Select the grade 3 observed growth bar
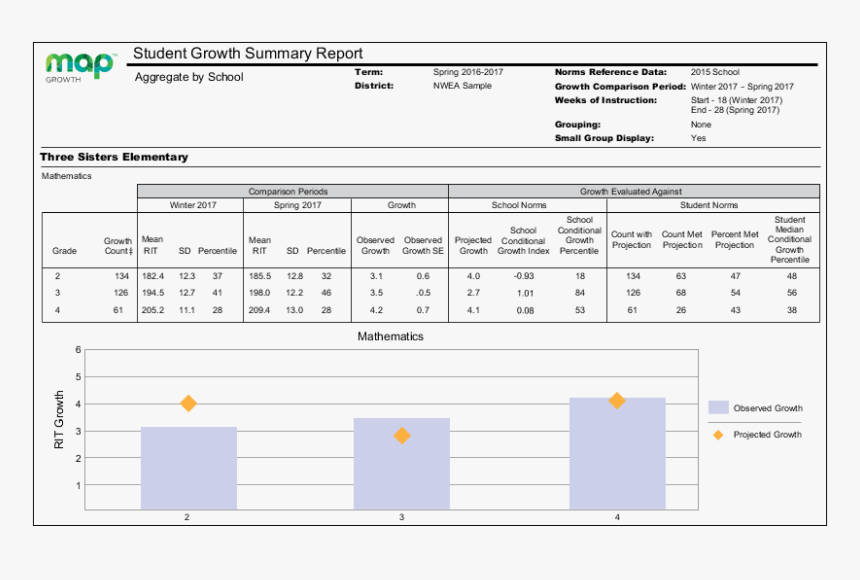 pos(402,463)
